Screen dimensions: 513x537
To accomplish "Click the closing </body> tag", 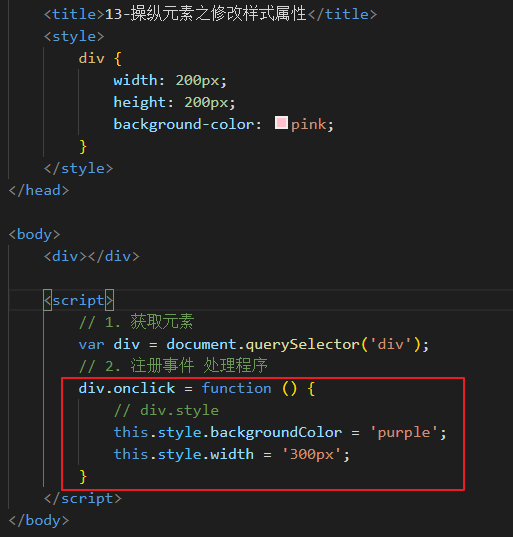I will point(39,521).
